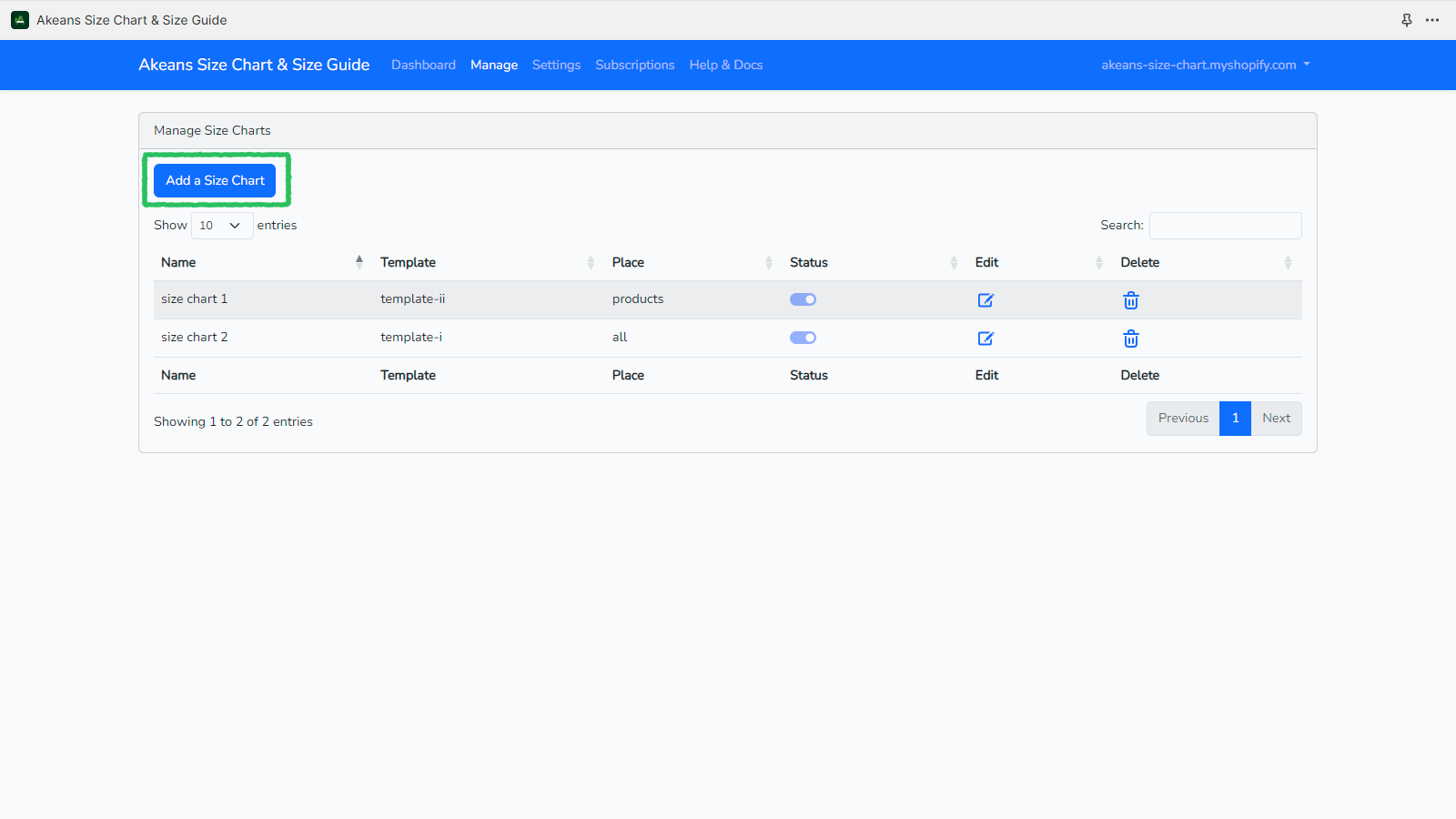
Task: Open the edit icon for size chart 2
Action: click(x=986, y=338)
